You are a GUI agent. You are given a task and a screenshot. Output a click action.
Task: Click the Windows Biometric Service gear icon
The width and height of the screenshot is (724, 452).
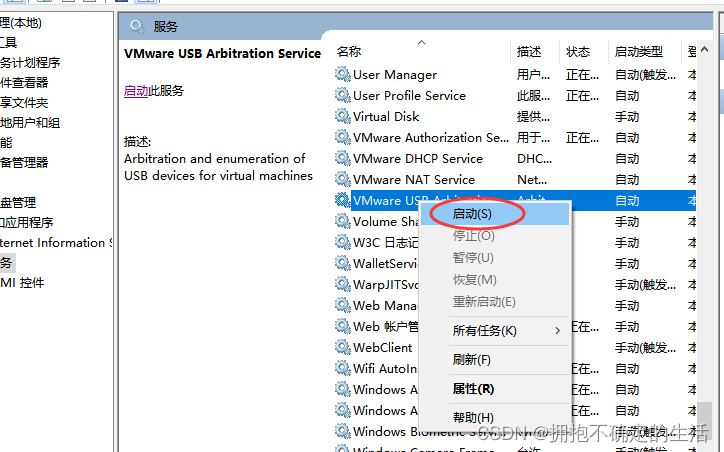pos(343,431)
